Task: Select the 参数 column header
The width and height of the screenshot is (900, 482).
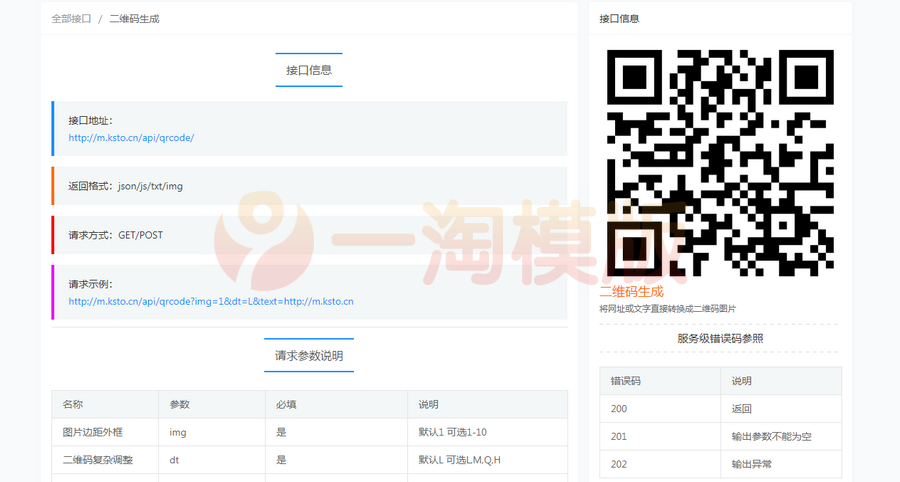Action: click(212, 405)
